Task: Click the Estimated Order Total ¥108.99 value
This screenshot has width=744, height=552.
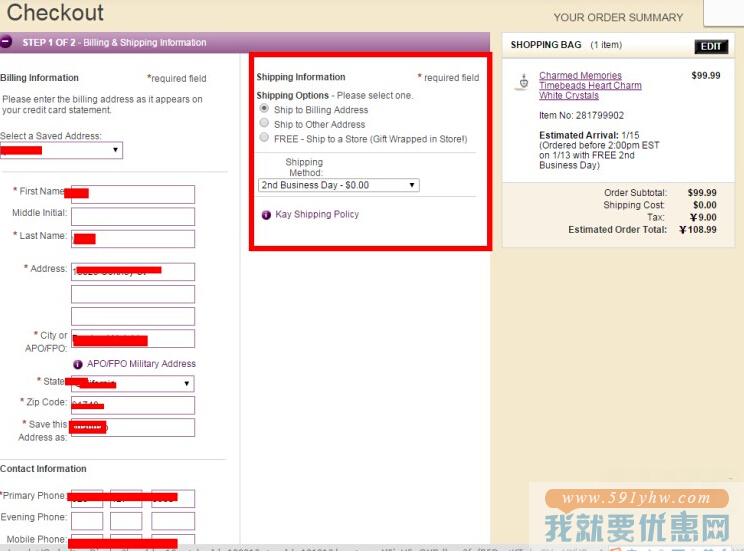Action: click(x=698, y=230)
